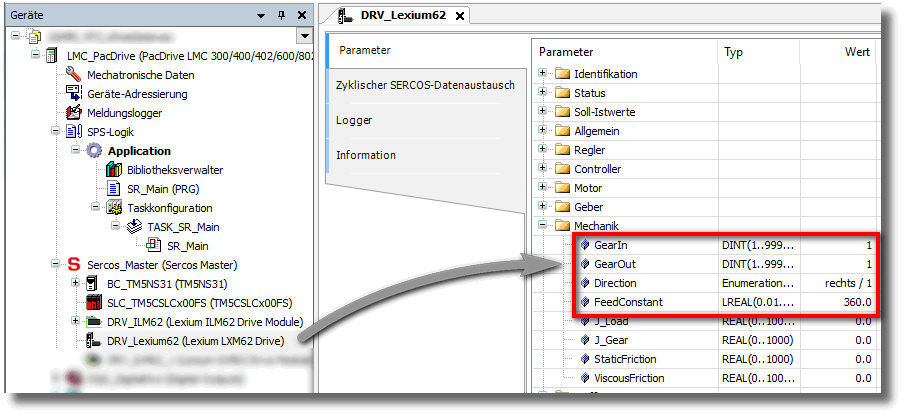The height and width of the screenshot is (413, 901).
Task: Click the Bibliotheksverwalter books icon
Action: click(113, 170)
